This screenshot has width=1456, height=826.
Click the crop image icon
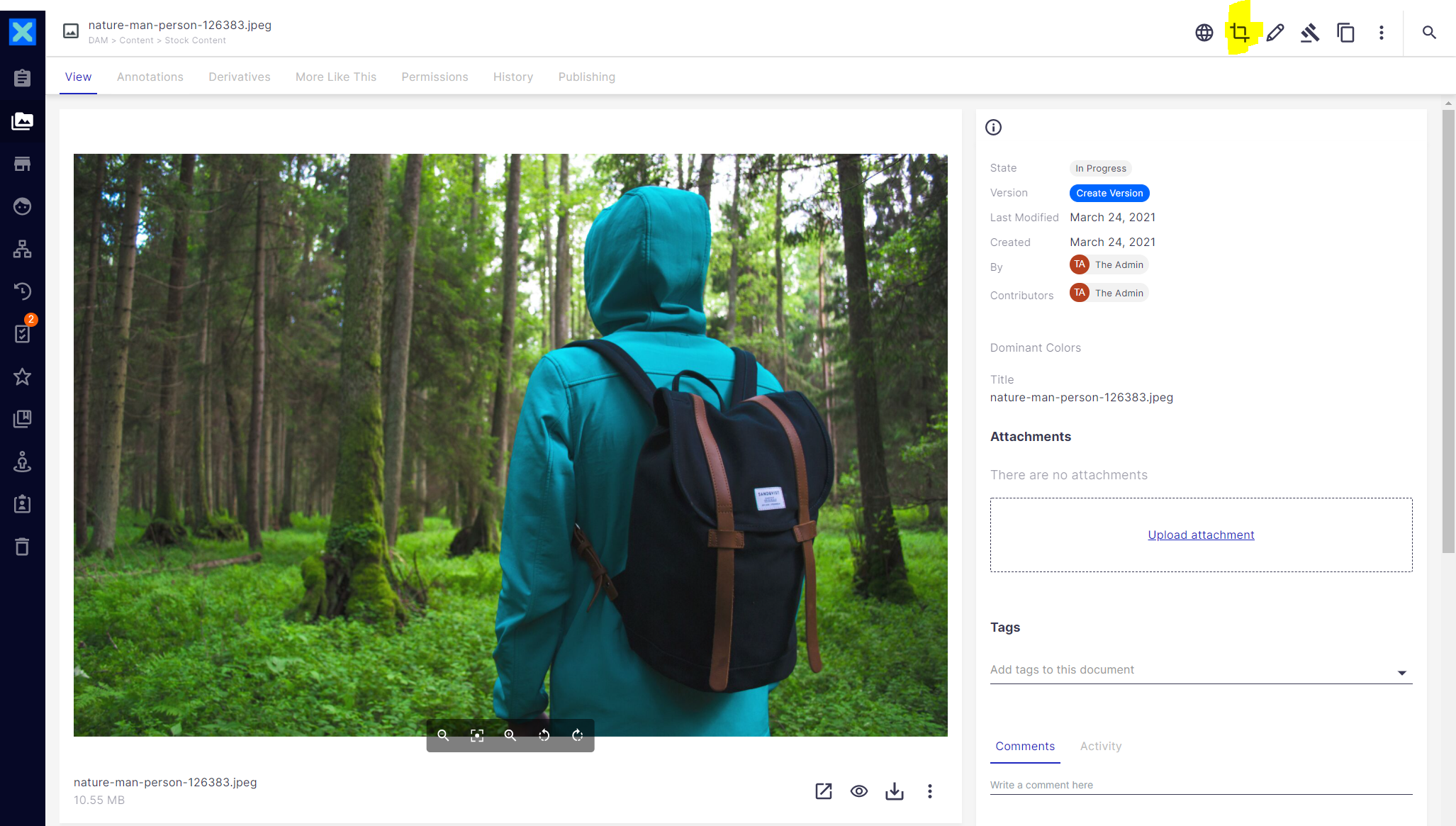1239,33
